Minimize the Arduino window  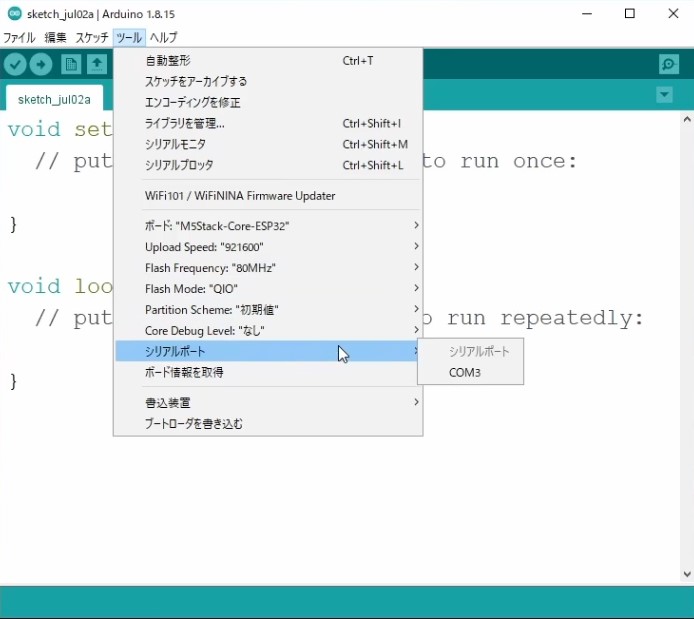click(587, 14)
